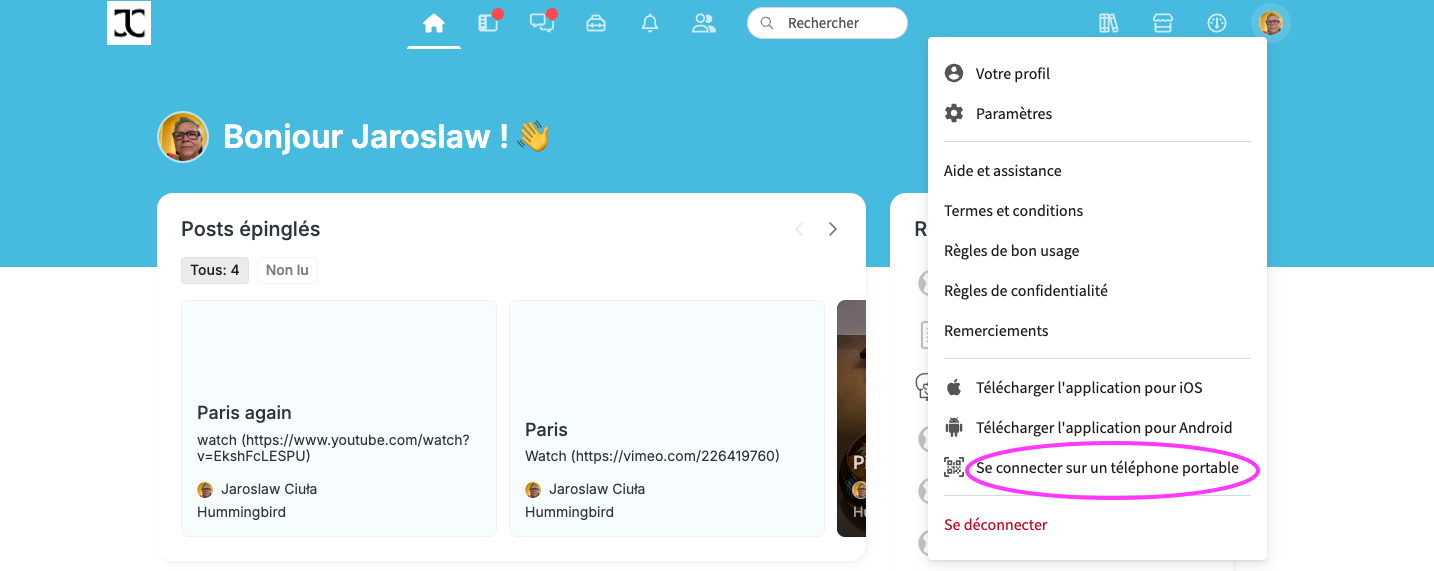Screen dimensions: 1434x571
Task: Show next pinned posts with right chevron
Action: click(832, 229)
